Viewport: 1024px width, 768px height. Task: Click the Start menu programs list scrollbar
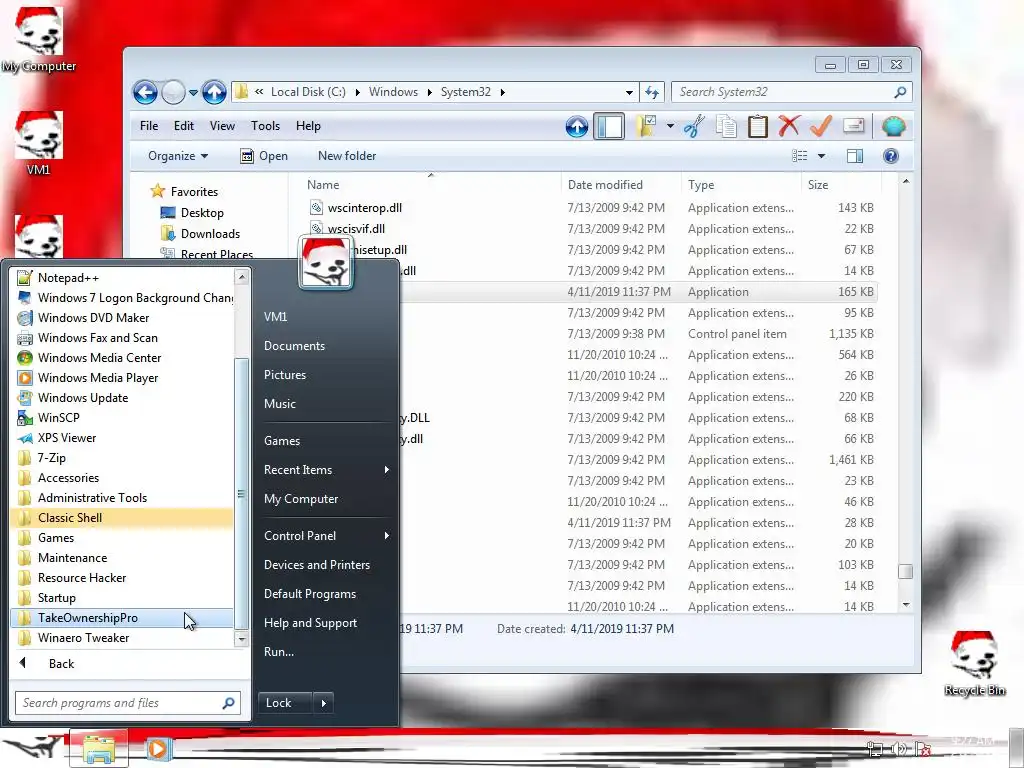pyautogui.click(x=241, y=494)
